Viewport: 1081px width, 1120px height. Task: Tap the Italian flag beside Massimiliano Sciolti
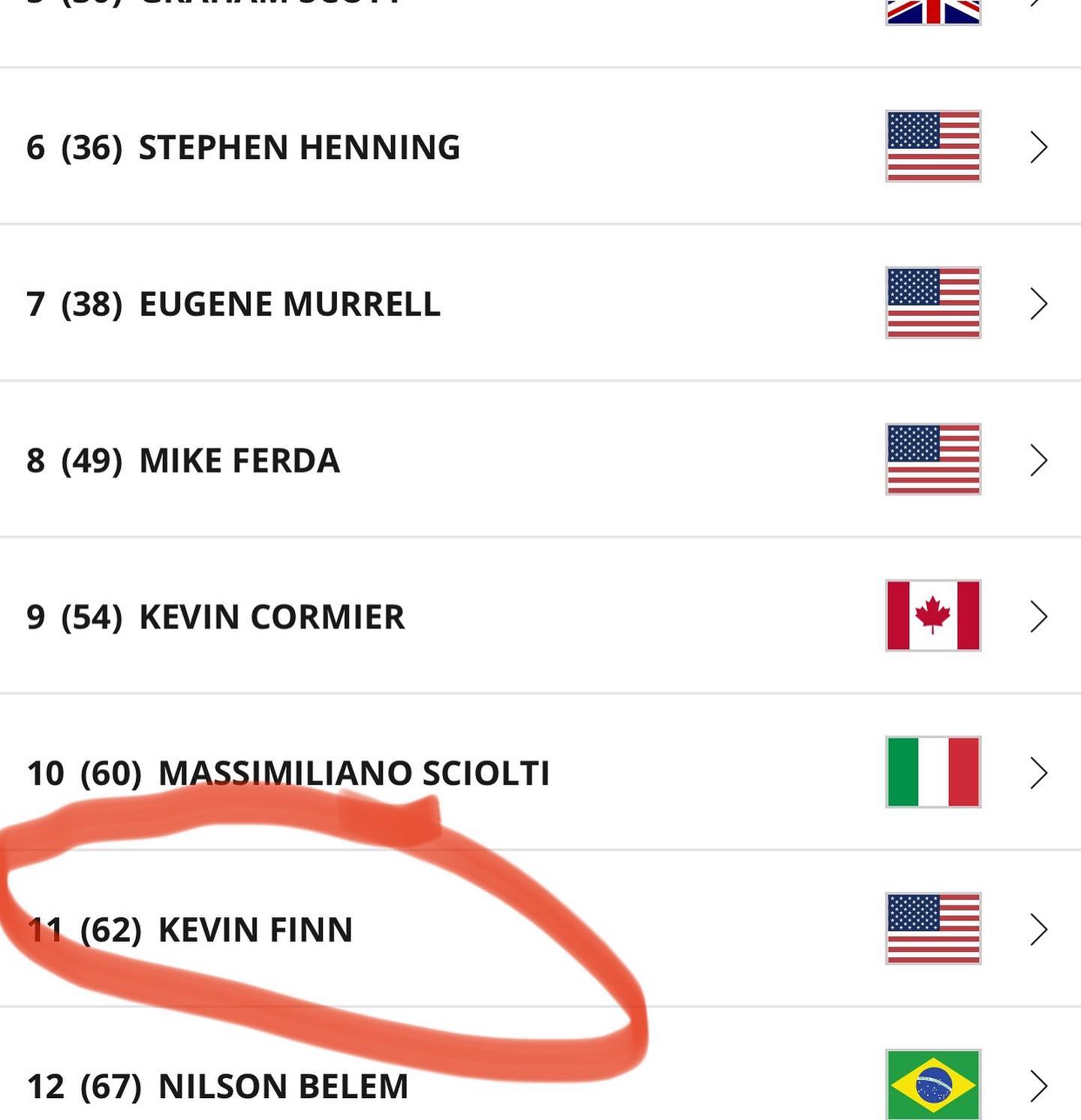933,772
